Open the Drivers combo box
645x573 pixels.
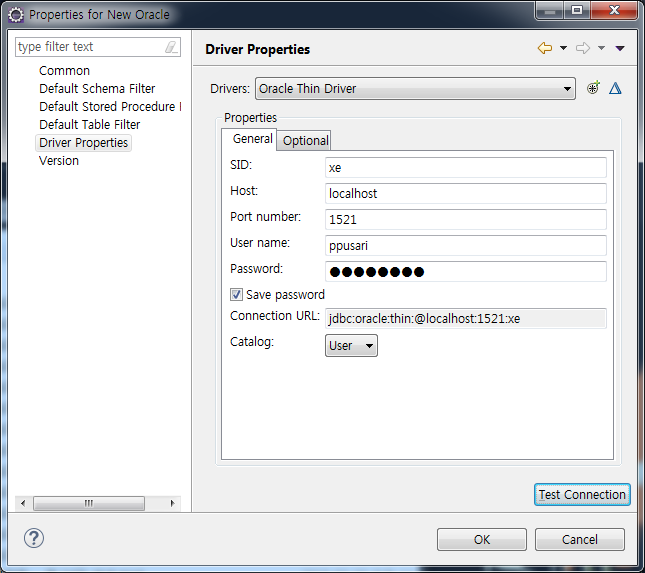coord(415,88)
